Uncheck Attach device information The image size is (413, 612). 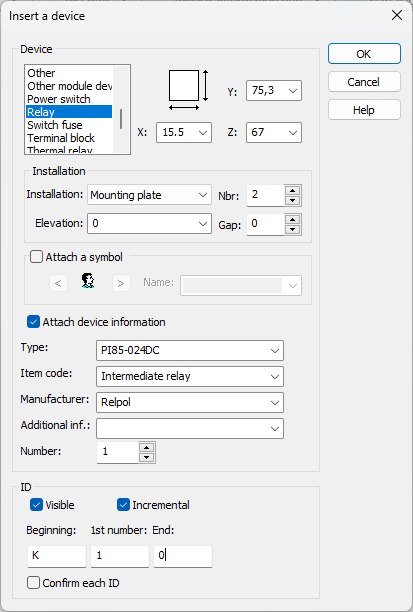pyautogui.click(x=33, y=322)
